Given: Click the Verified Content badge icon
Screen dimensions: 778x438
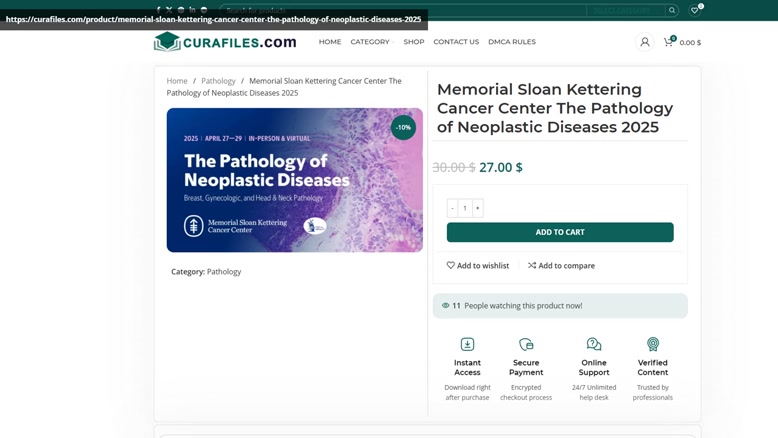Looking at the screenshot, I should coord(653,344).
